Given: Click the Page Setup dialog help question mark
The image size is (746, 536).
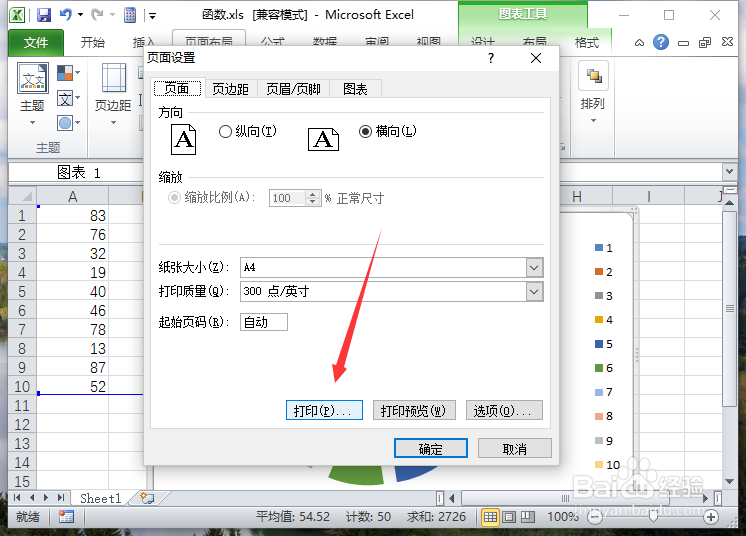Looking at the screenshot, I should [x=491, y=58].
